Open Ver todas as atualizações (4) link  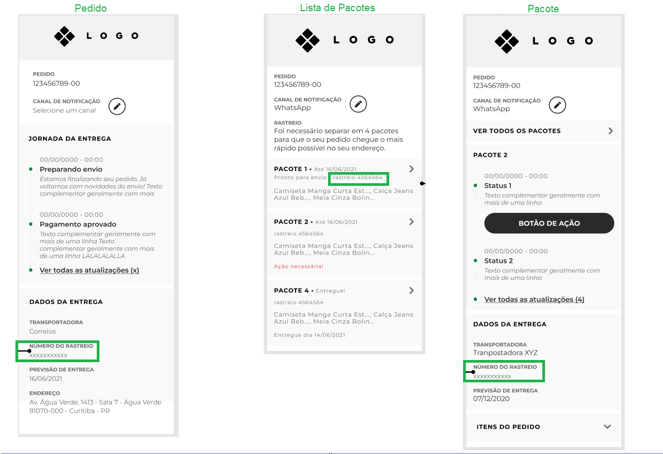tap(534, 299)
